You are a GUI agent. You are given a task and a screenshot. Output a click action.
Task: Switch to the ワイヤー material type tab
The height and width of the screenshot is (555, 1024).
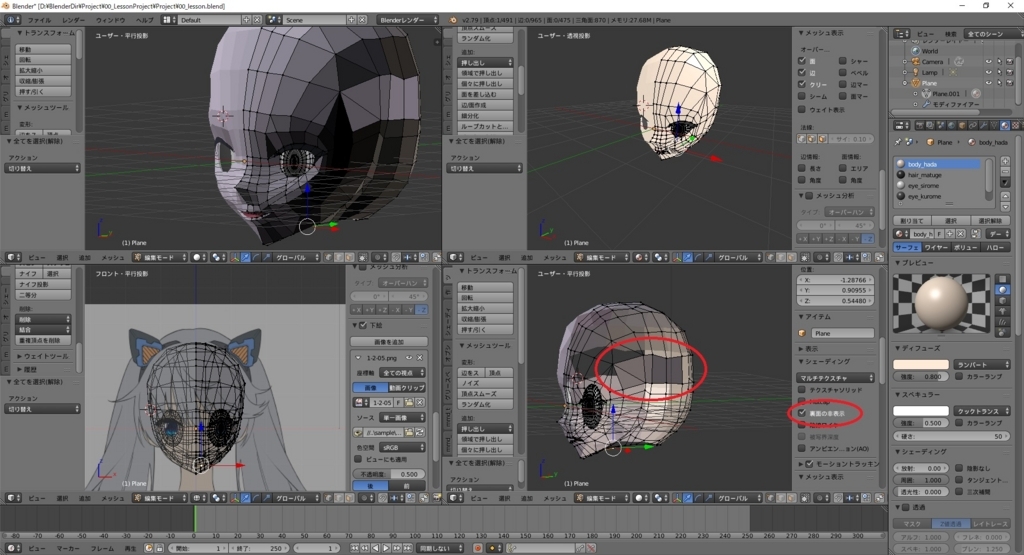click(935, 246)
